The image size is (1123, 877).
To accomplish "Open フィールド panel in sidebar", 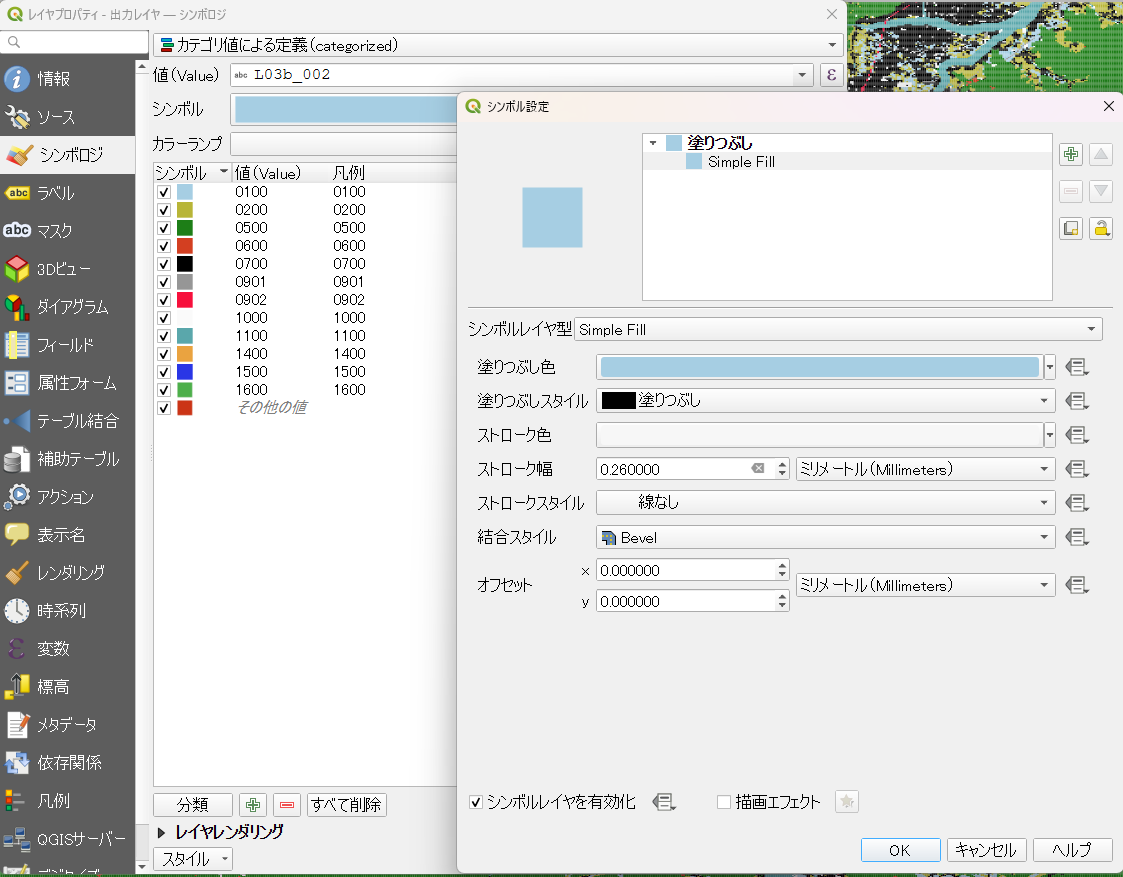I will coord(67,344).
